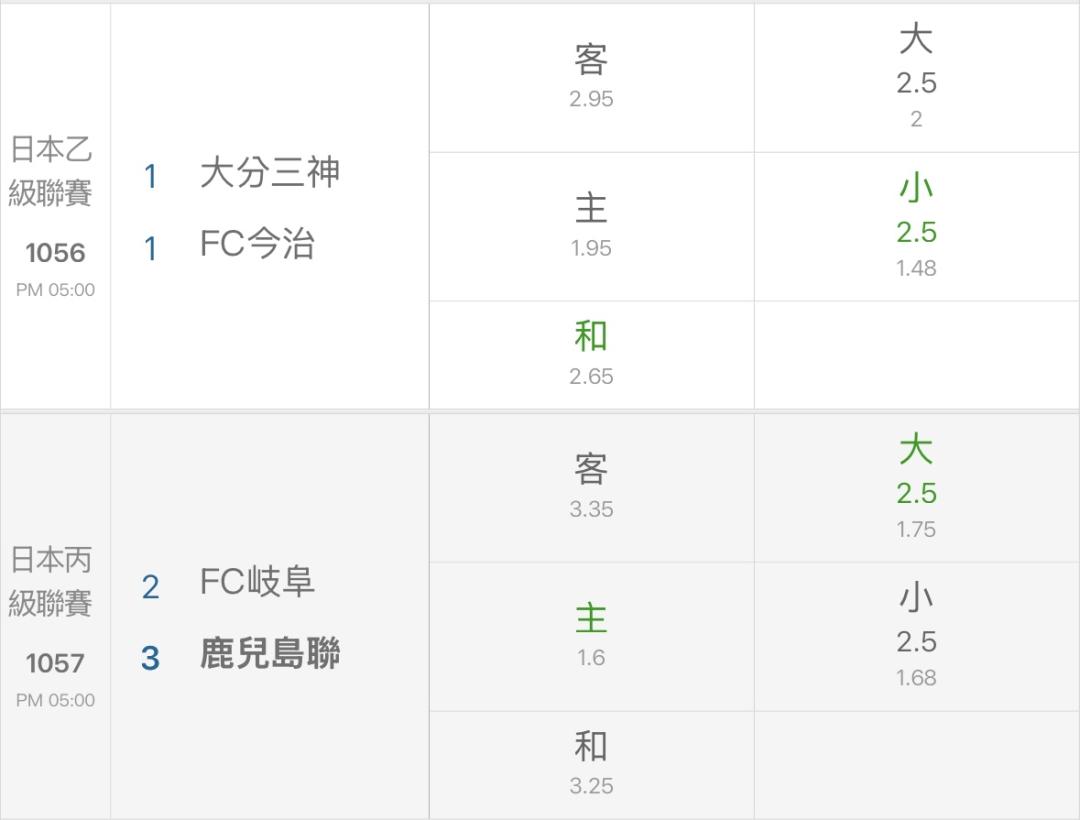Select 主 odds 1.95 for match 1056
The image size is (1080, 820).
(591, 227)
